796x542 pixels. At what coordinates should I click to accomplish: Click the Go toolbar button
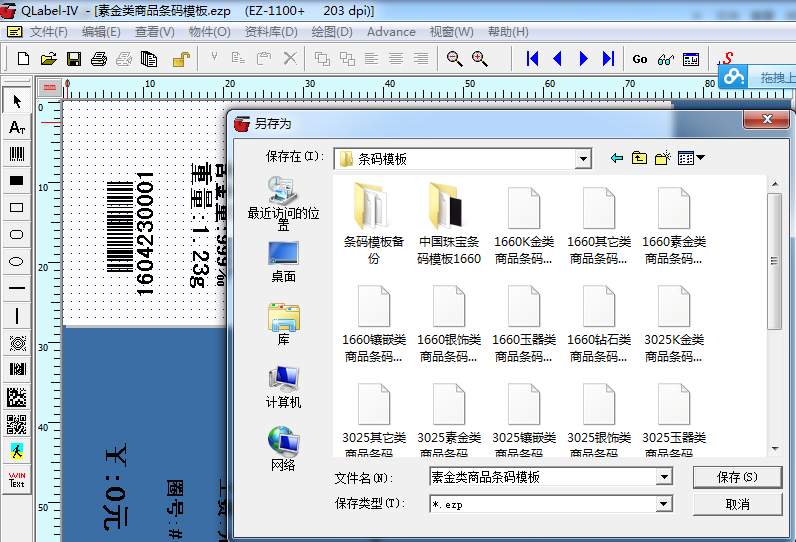point(640,59)
